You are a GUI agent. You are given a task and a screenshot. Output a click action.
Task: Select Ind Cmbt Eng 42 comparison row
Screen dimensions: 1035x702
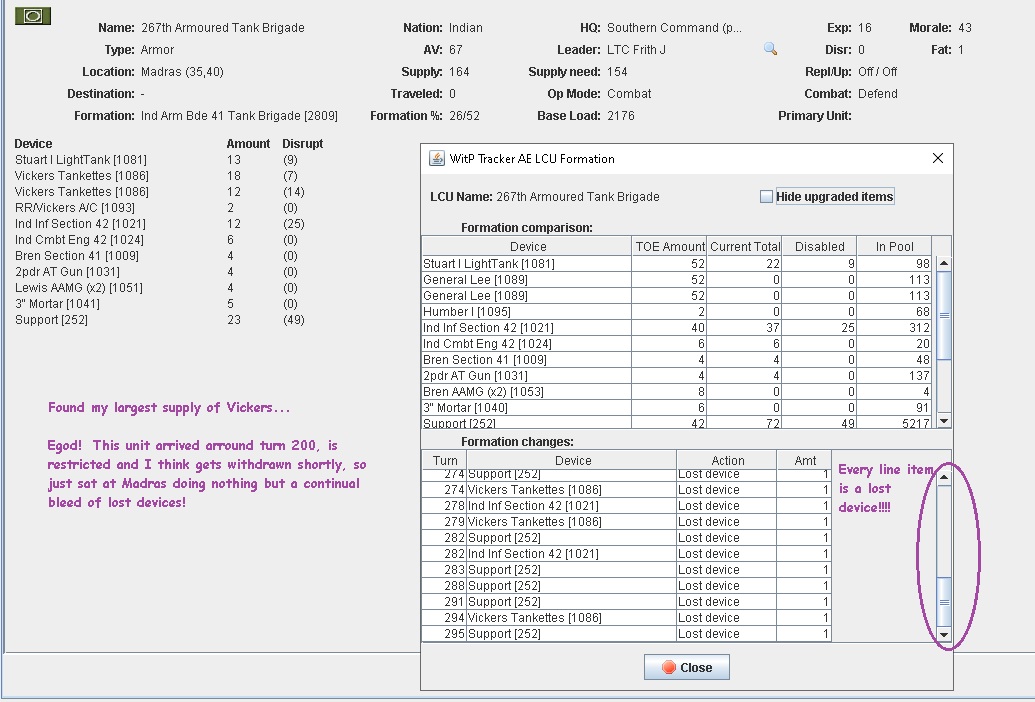(677, 344)
